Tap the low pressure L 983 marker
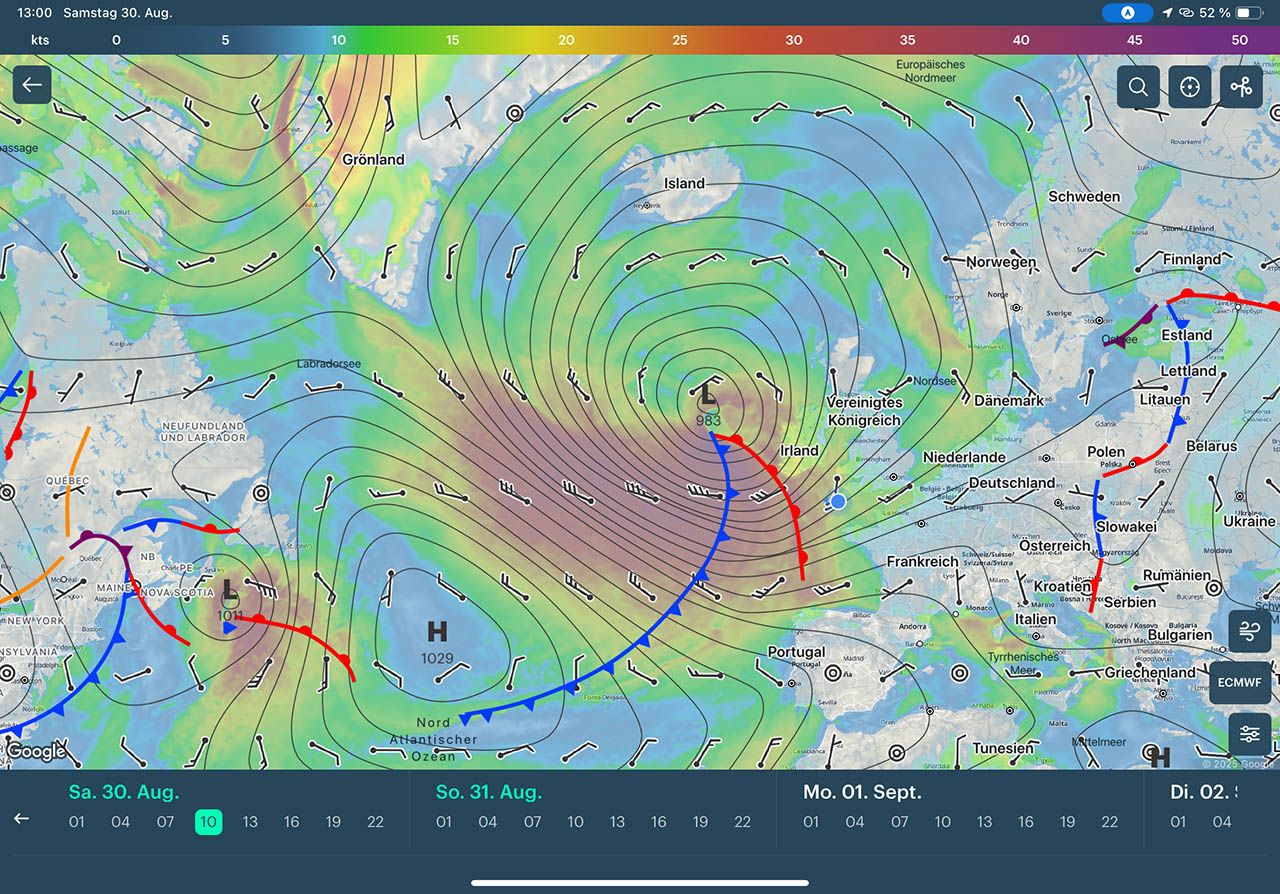1280x894 pixels. point(708,402)
